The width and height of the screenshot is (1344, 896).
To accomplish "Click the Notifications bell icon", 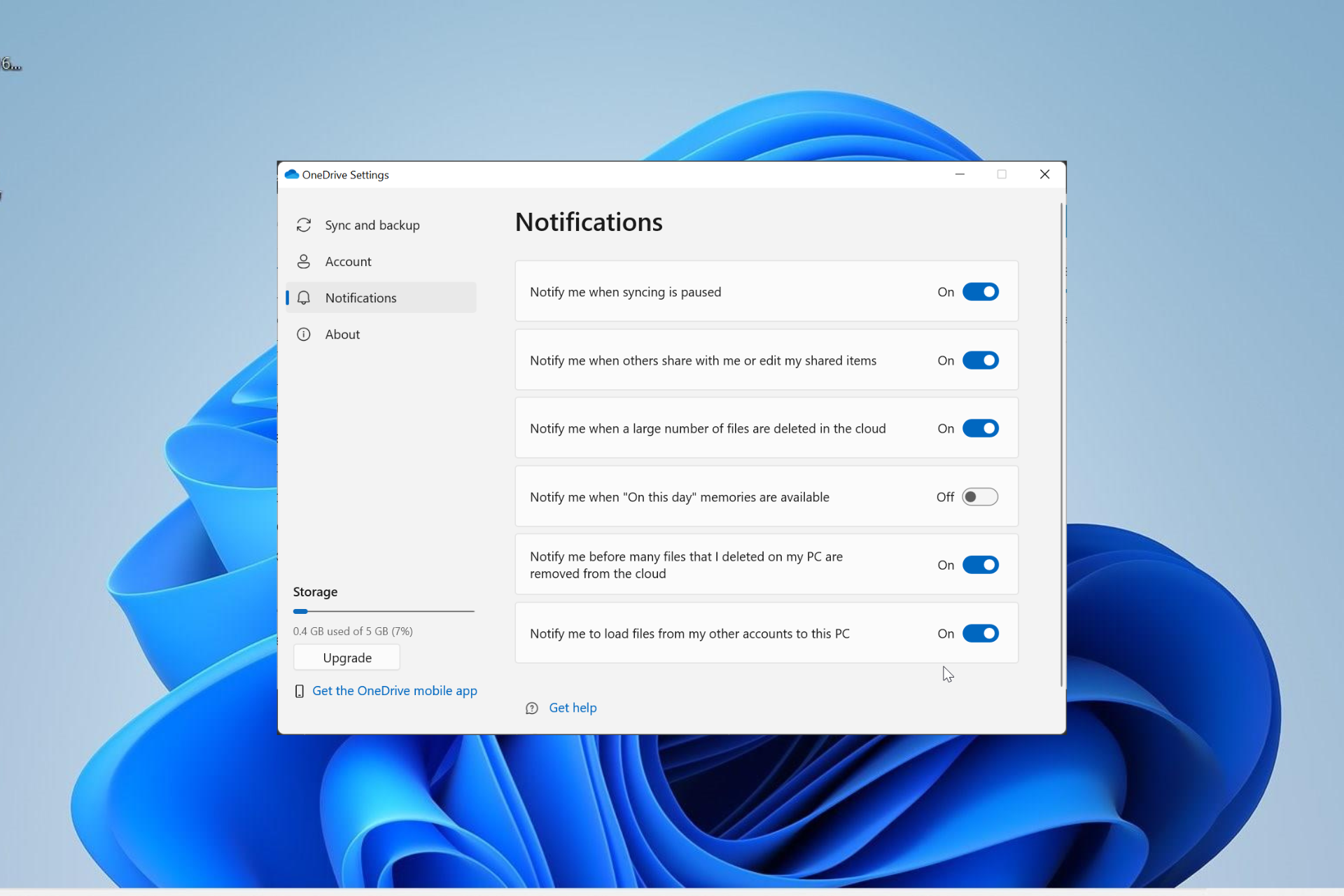I will (303, 297).
